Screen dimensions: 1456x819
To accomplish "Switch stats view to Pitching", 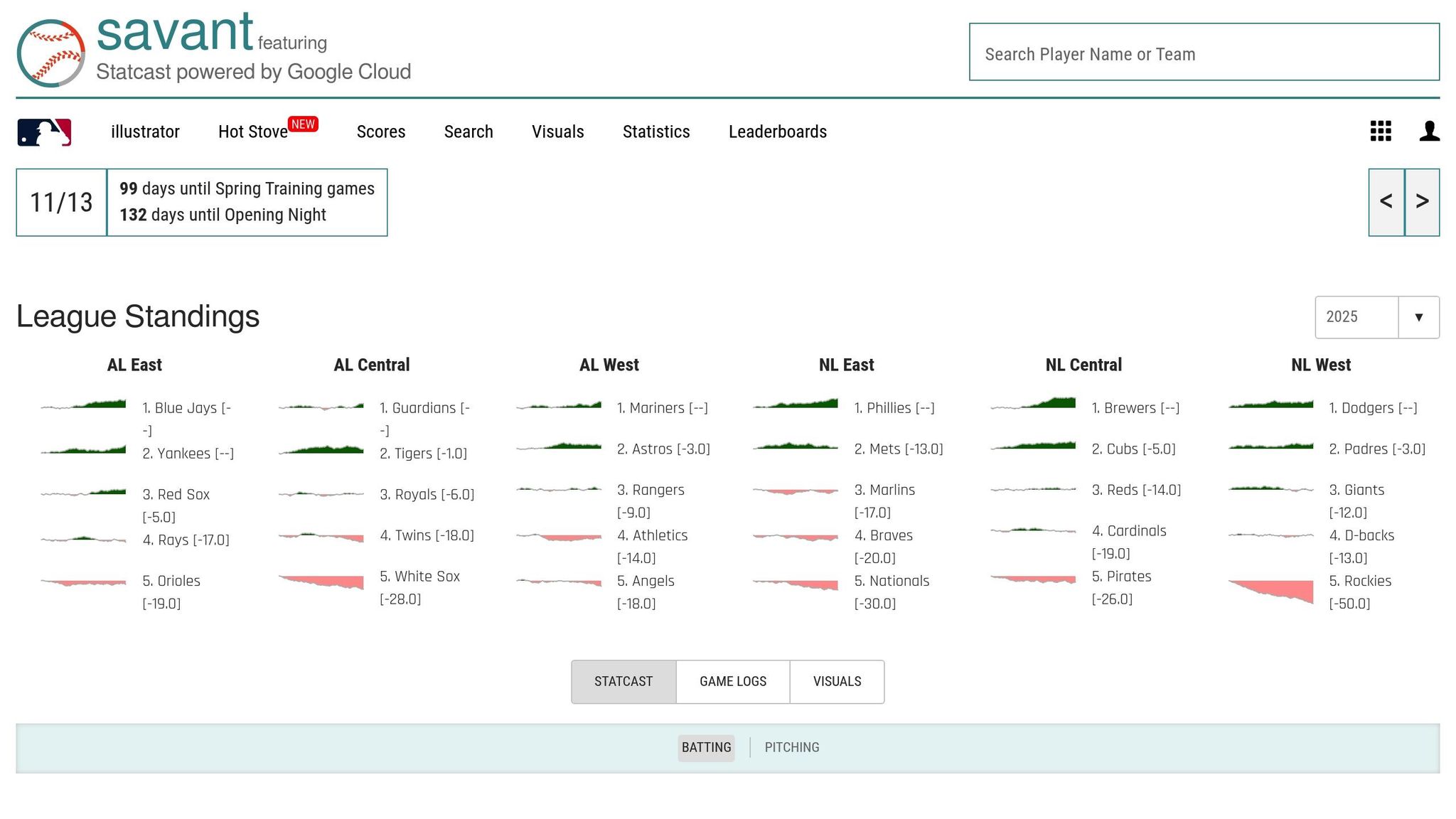I will [791, 747].
